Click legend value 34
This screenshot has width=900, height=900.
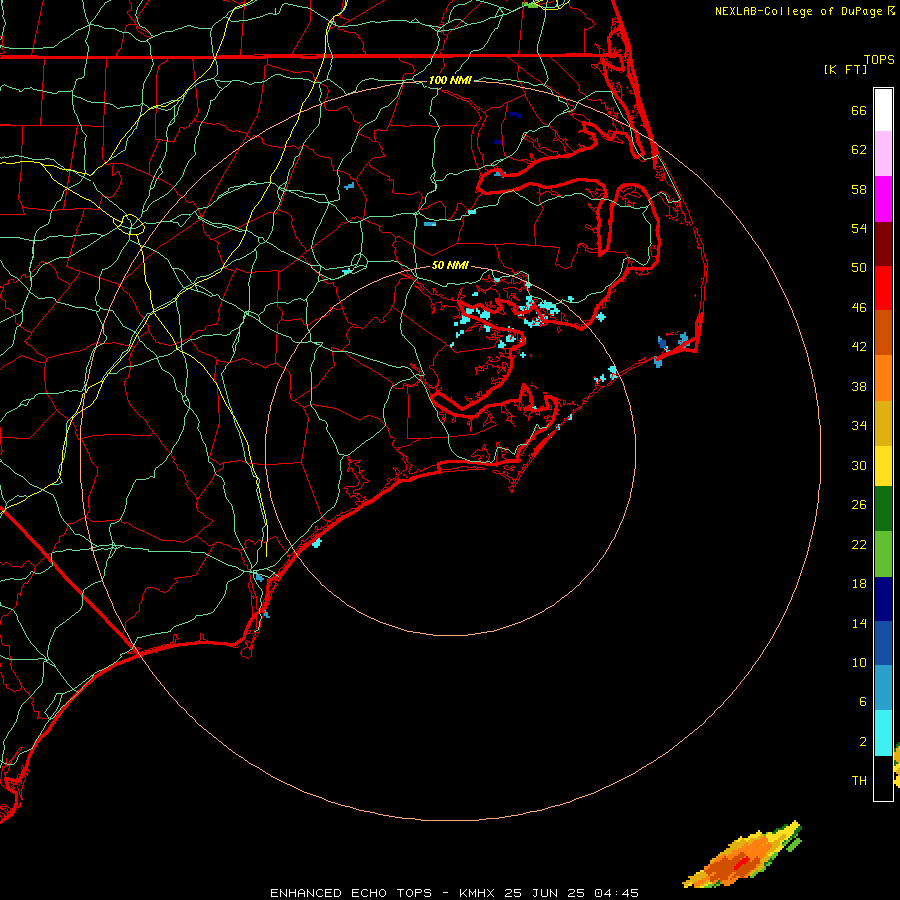click(859, 425)
